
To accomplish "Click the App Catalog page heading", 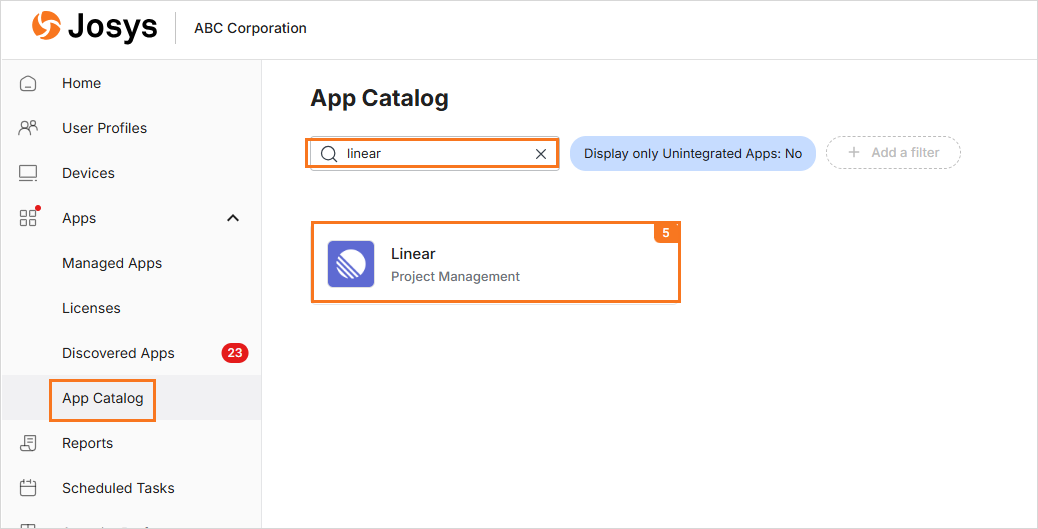I will click(x=379, y=98).
